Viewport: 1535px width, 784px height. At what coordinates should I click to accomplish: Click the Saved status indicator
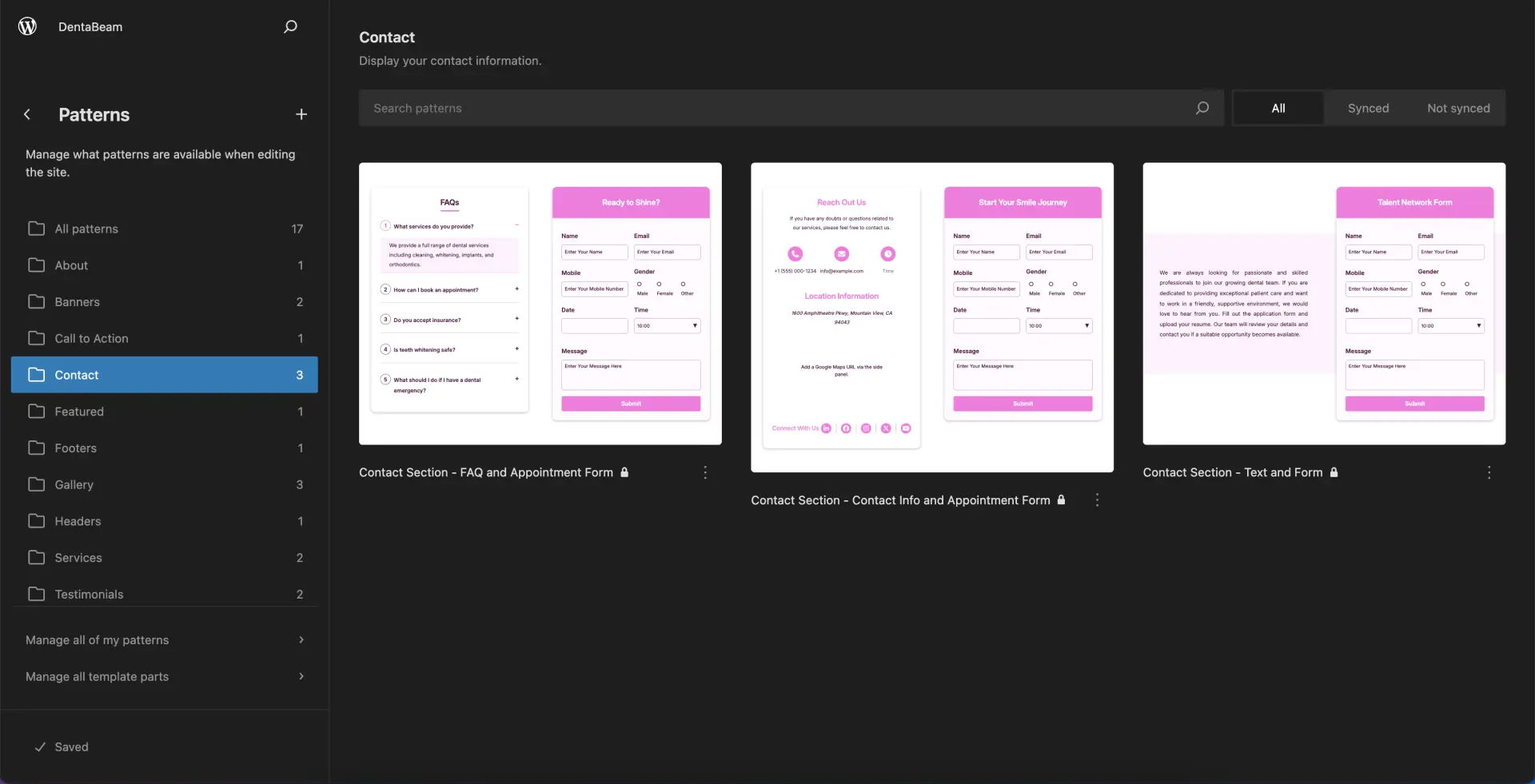pos(62,746)
